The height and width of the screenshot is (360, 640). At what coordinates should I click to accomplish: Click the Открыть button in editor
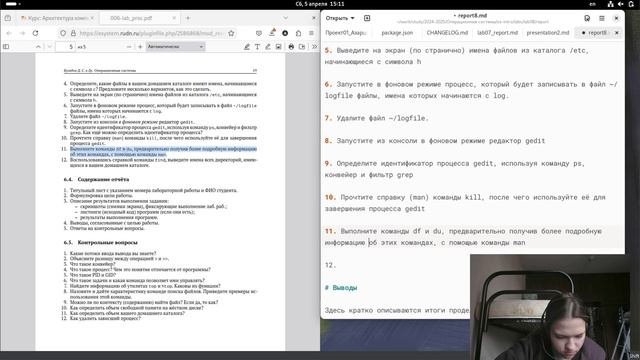336,18
